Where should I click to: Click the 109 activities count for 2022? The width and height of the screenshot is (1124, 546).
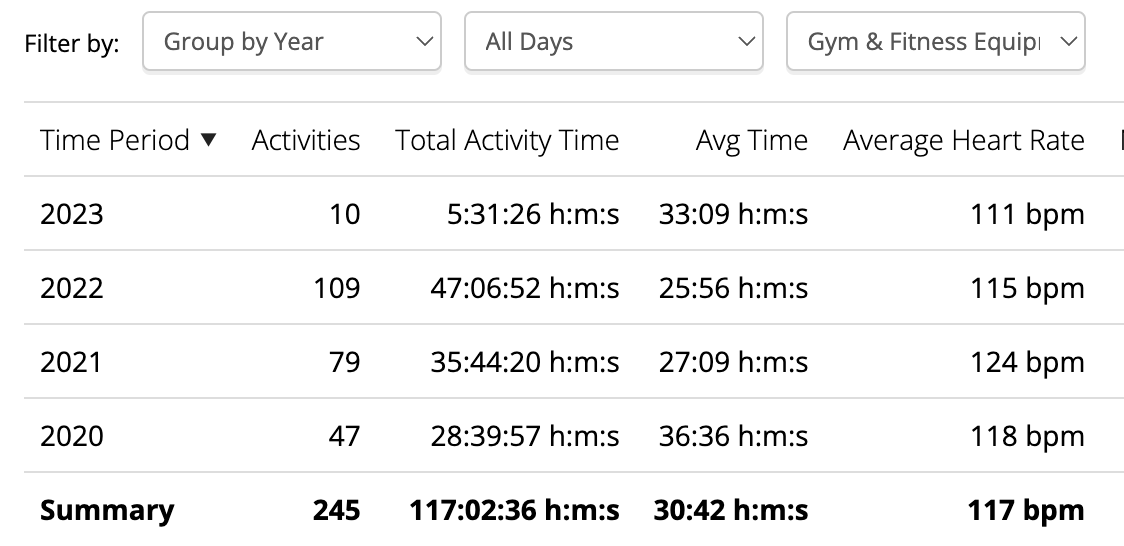(335, 288)
